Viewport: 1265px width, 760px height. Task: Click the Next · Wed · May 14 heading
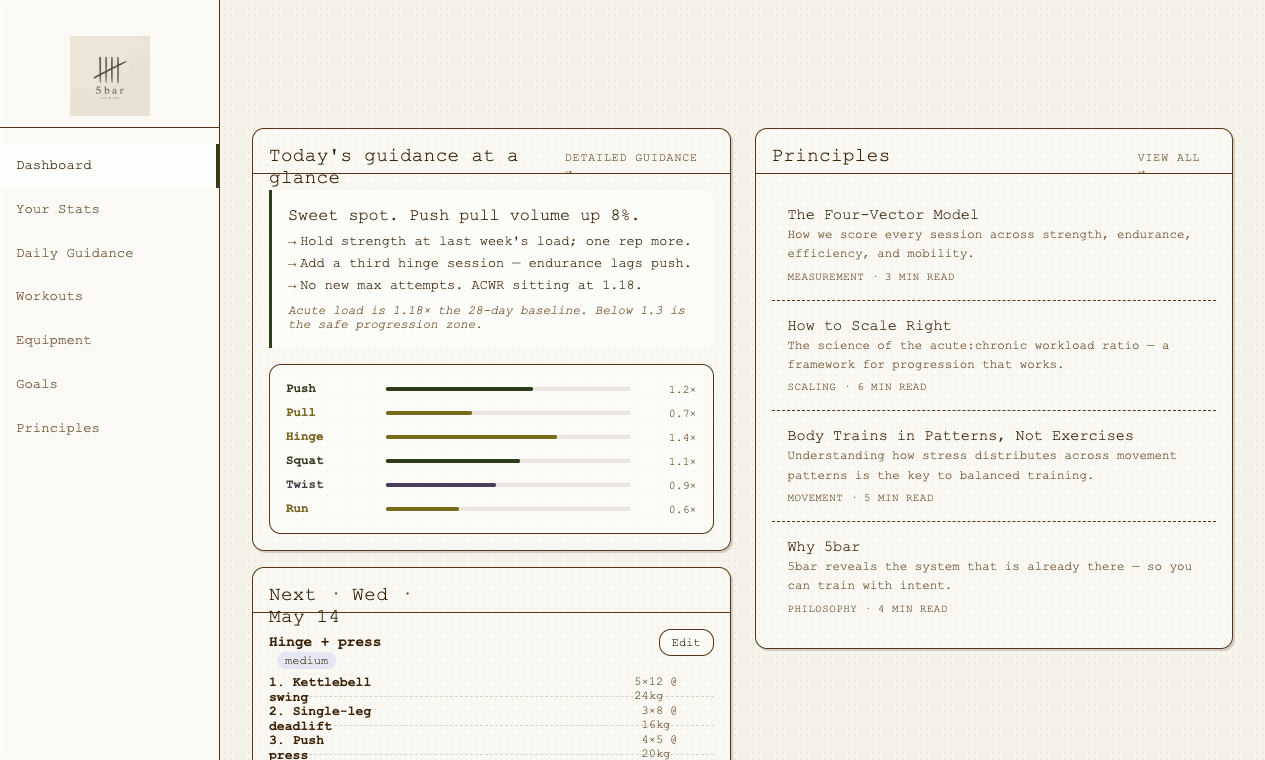click(x=341, y=606)
